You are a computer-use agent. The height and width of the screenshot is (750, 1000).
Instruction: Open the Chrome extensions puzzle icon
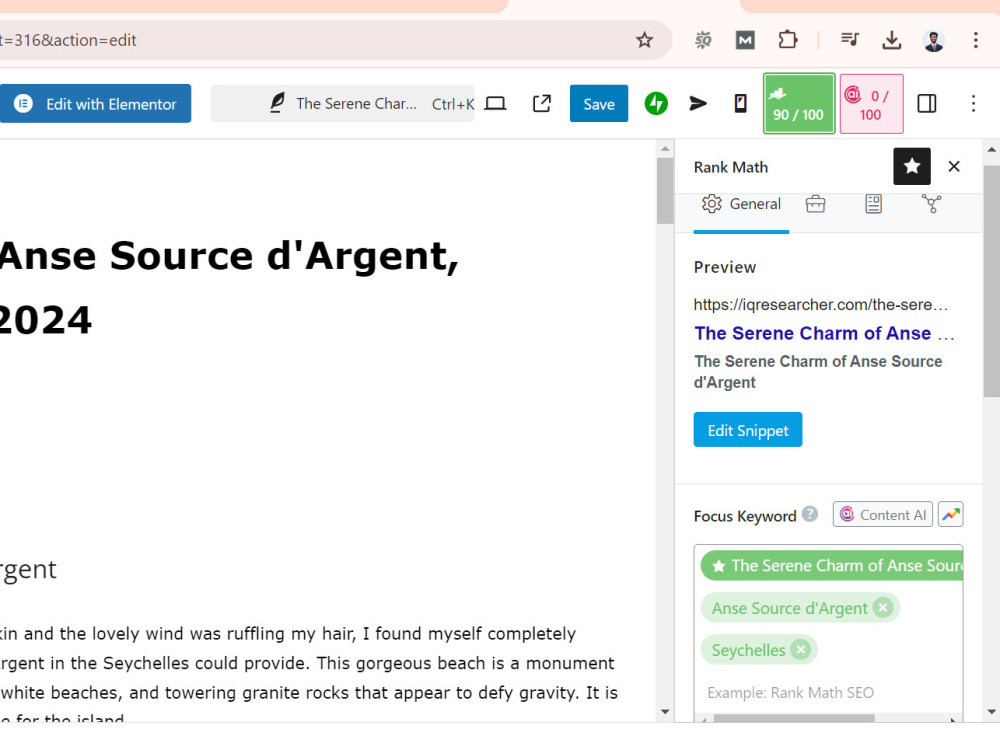pos(788,40)
